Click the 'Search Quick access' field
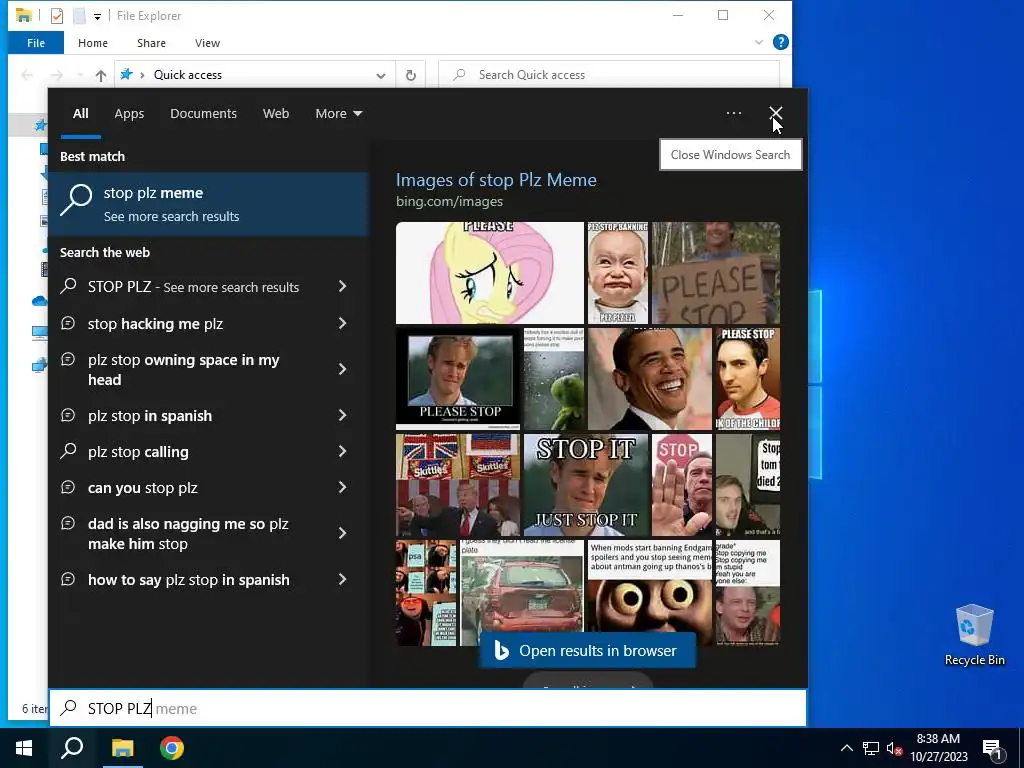 [x=609, y=75]
